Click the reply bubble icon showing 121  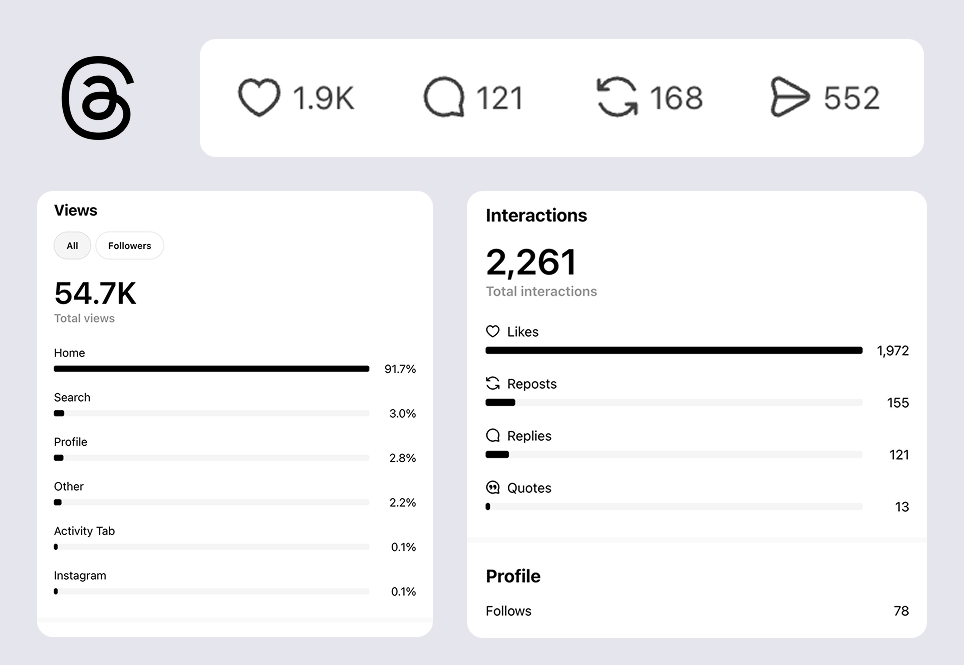[x=443, y=98]
